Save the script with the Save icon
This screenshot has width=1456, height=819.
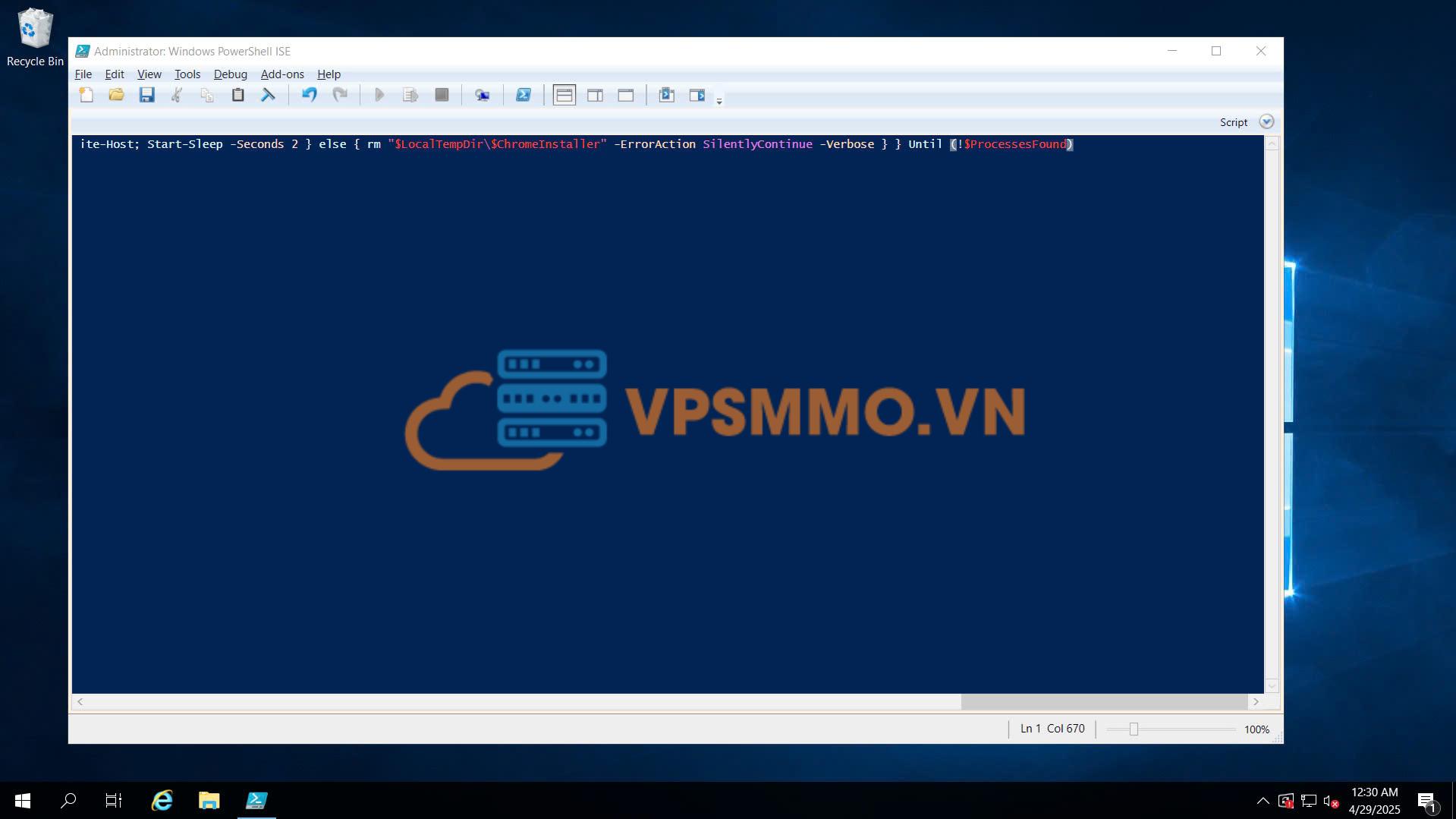[x=146, y=95]
